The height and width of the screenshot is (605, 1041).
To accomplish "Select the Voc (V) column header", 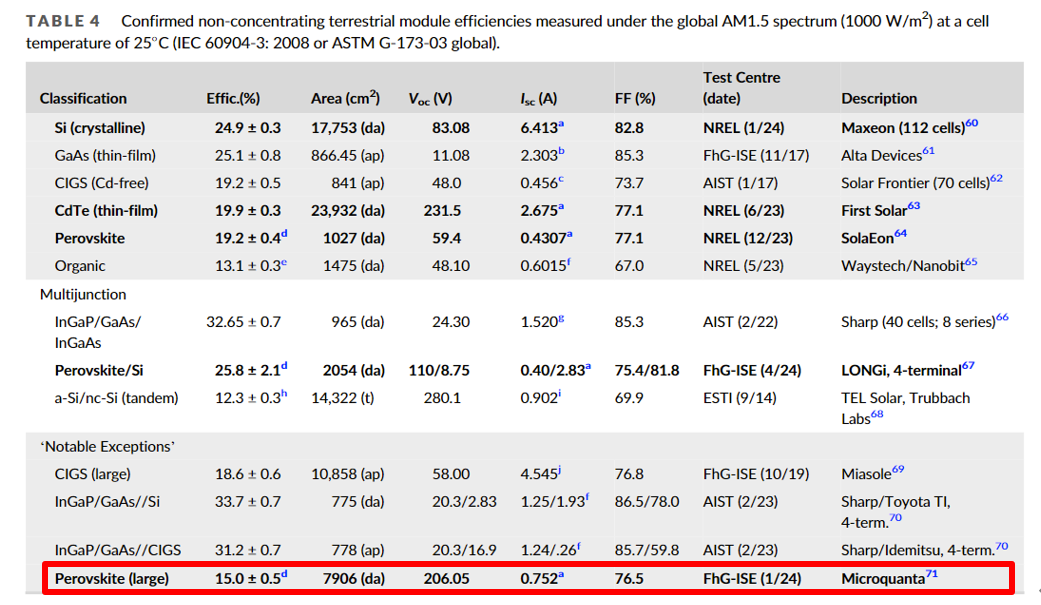I will point(430,99).
